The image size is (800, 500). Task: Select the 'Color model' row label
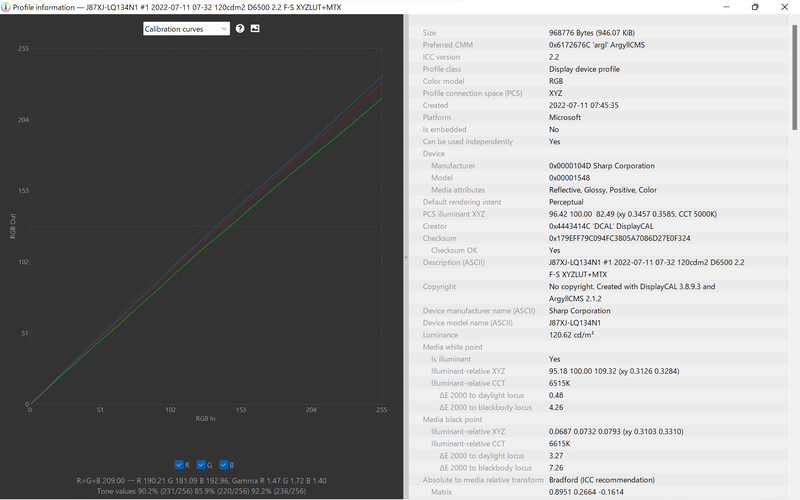443,81
